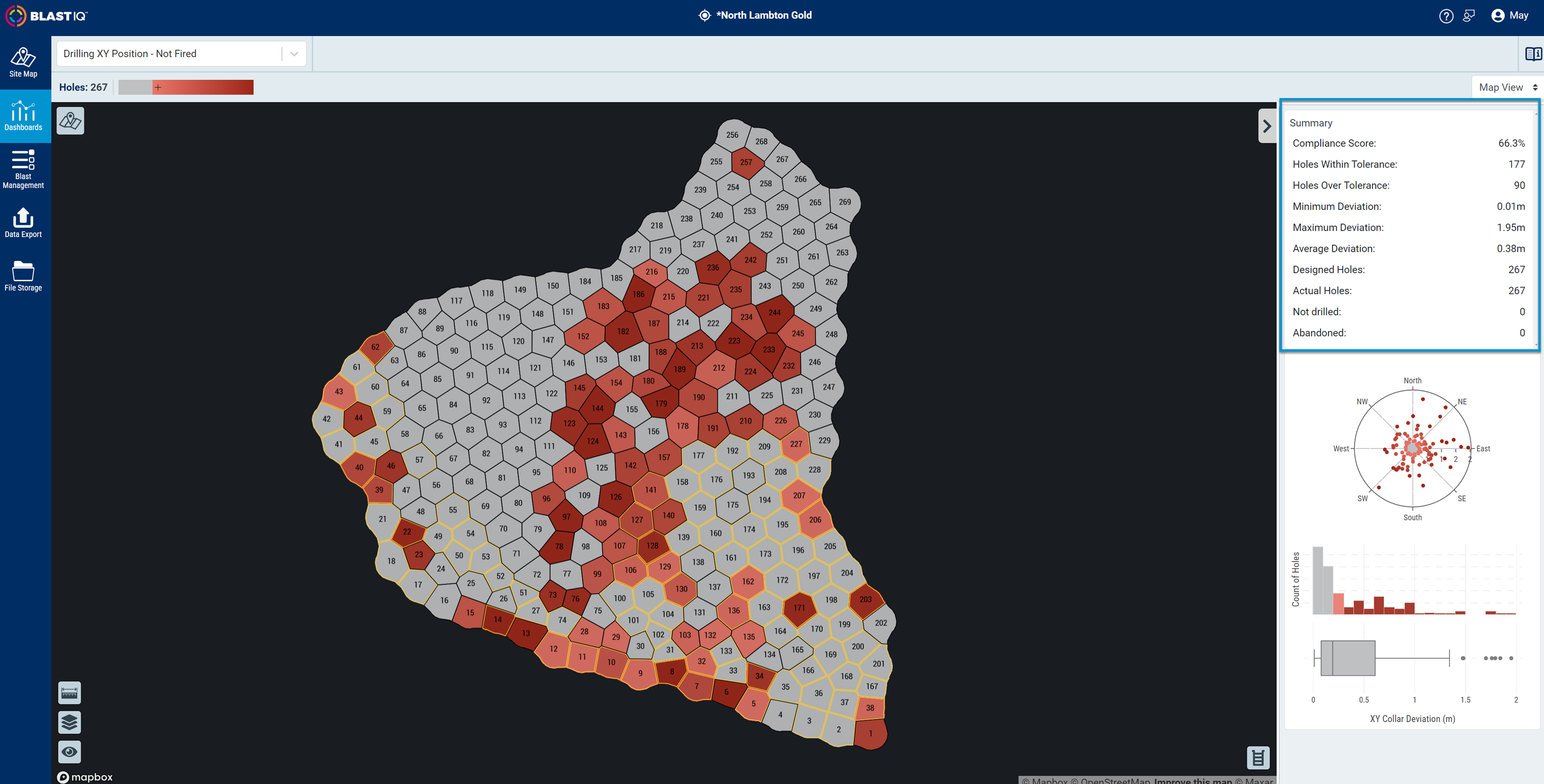Click the tallest grey histogram bar

pos(1317,580)
